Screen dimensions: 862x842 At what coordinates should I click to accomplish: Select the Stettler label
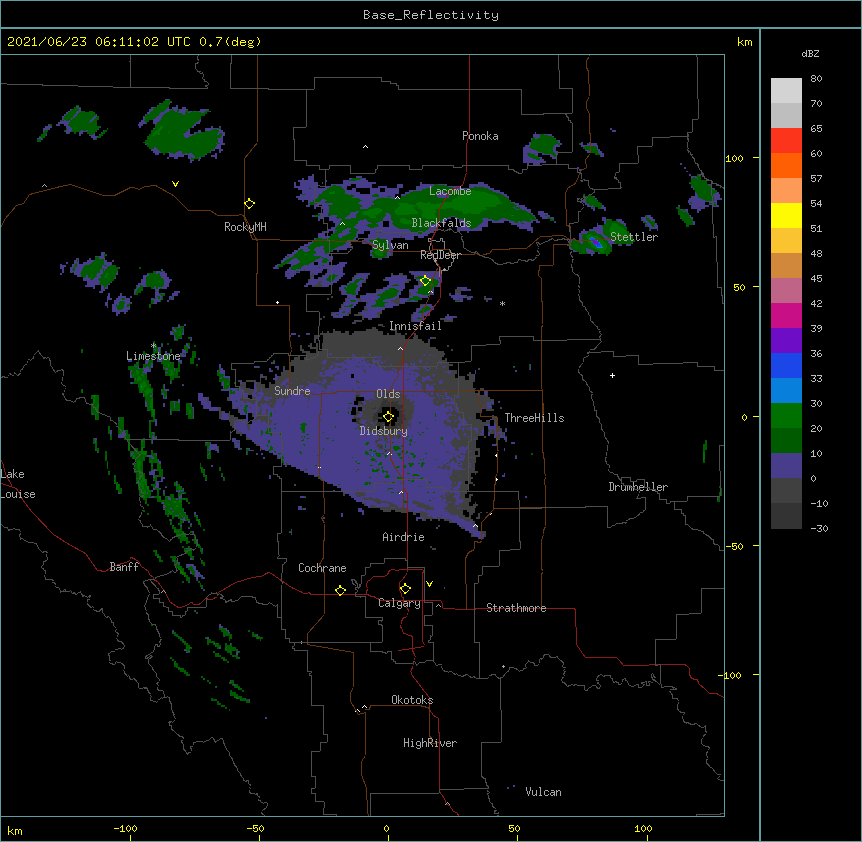tap(634, 237)
